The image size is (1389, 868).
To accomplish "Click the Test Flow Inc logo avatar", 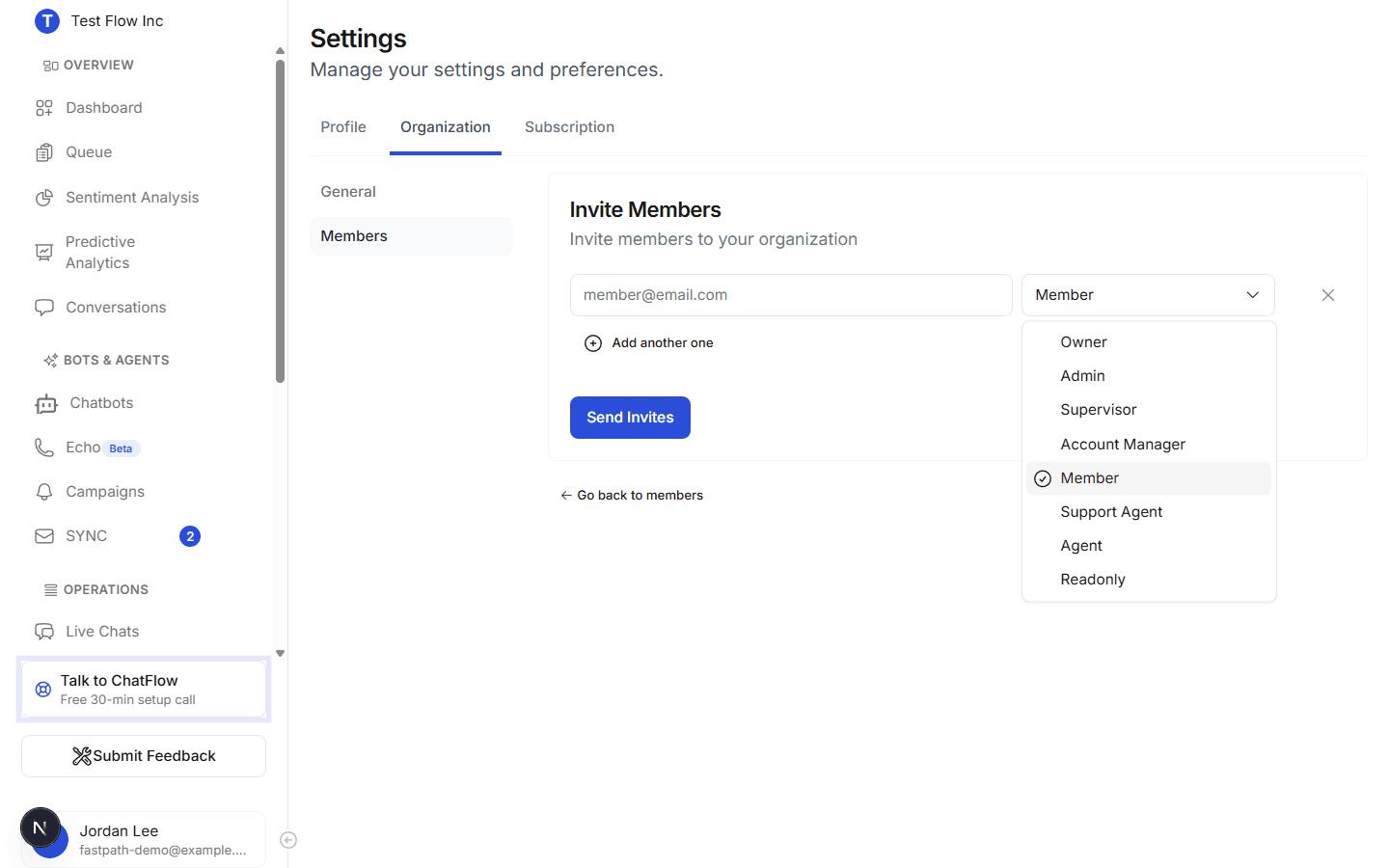I will tap(47, 21).
